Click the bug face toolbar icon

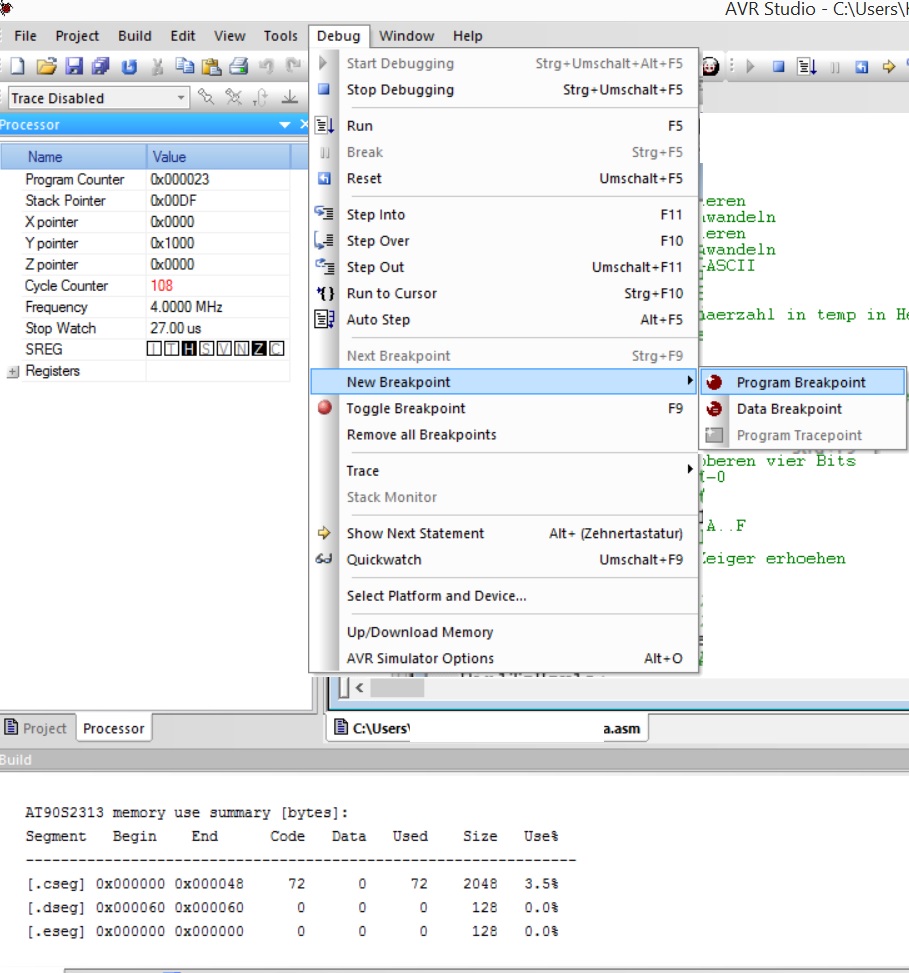click(710, 66)
